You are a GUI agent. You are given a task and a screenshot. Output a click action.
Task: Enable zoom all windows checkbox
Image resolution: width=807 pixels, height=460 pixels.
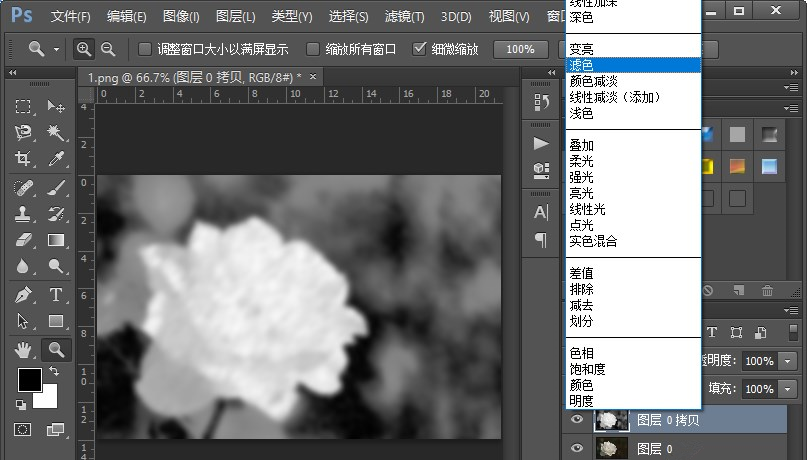(312, 49)
